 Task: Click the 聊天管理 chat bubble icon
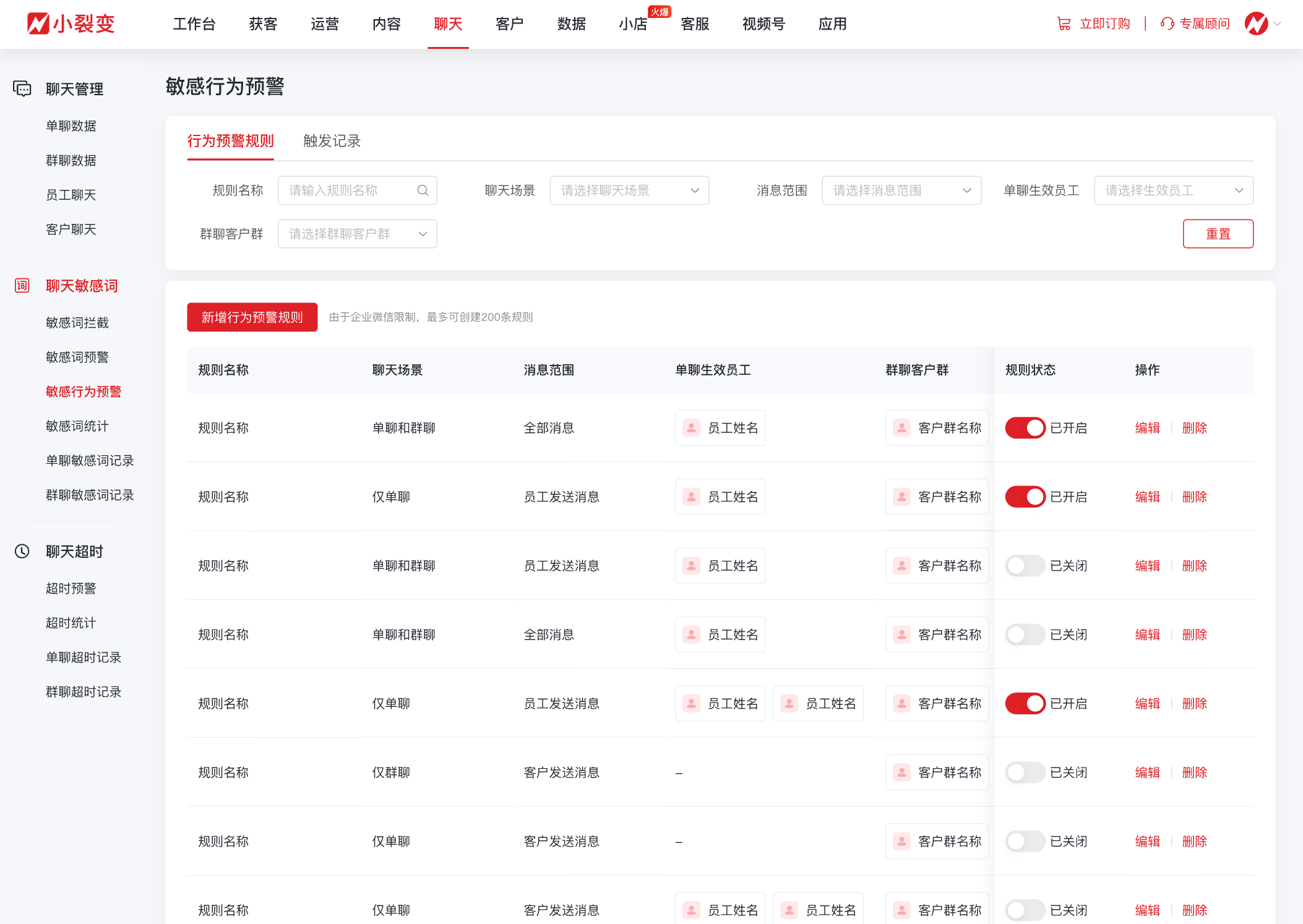tap(22, 88)
